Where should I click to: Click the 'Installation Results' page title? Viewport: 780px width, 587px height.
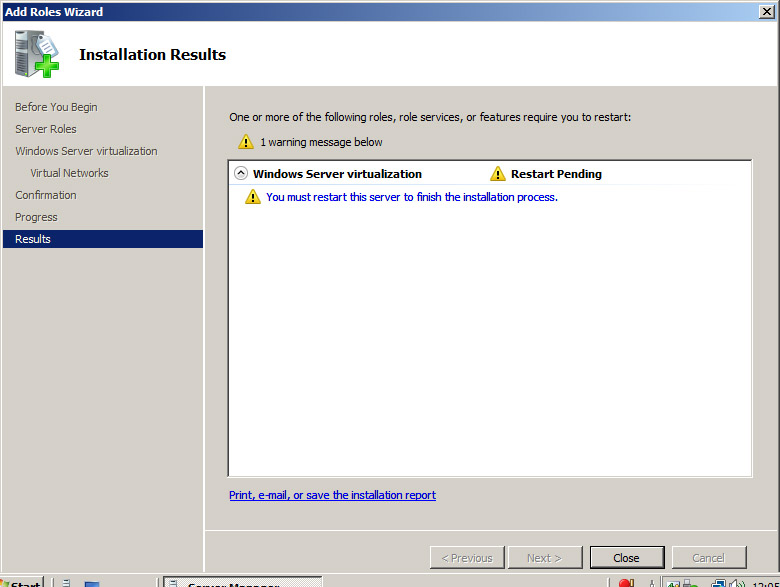[x=152, y=54]
